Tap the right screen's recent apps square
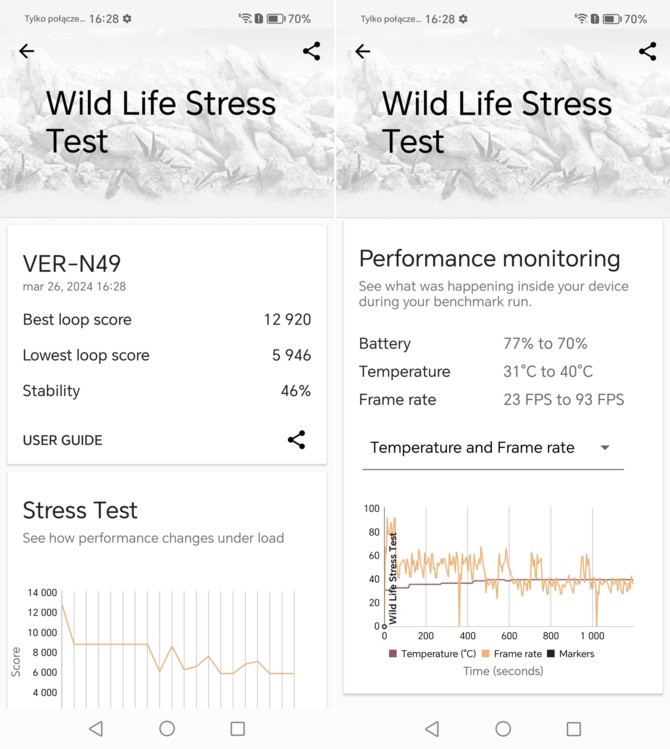Viewport: 670px width, 749px height. (x=574, y=728)
